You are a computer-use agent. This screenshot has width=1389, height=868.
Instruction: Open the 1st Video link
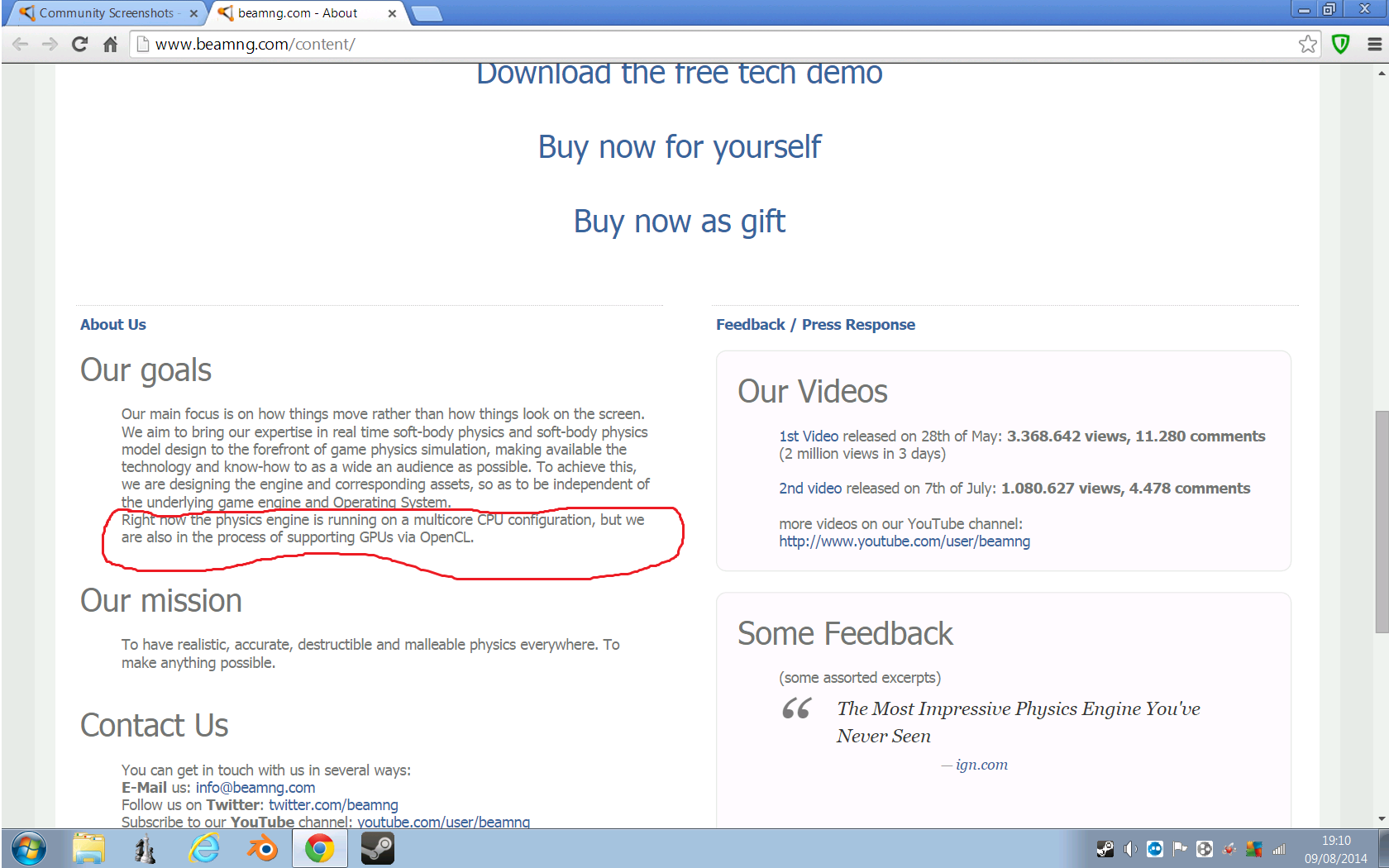(x=809, y=436)
